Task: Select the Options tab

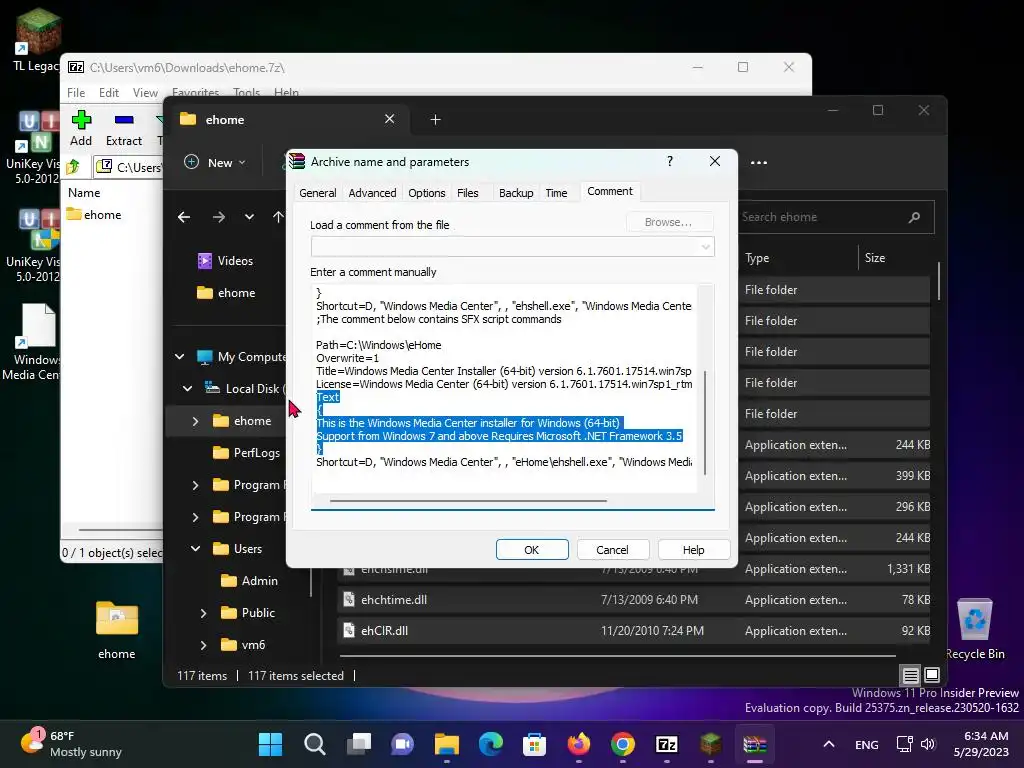Action: pos(426,193)
